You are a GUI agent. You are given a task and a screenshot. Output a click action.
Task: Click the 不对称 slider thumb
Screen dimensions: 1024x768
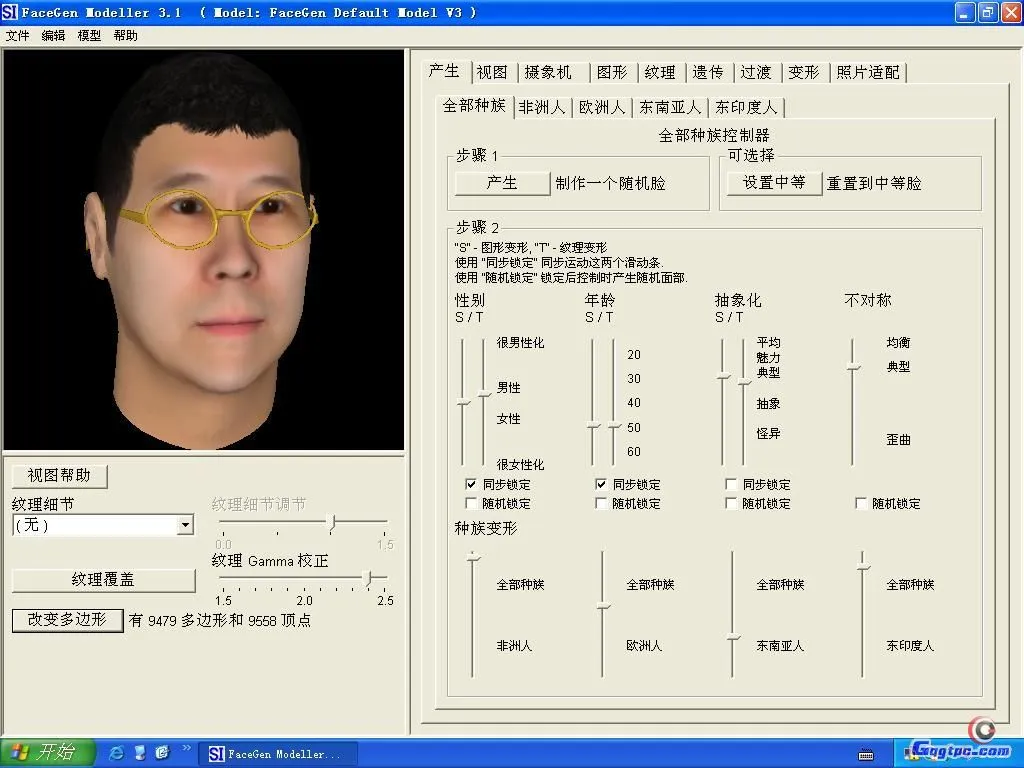(853, 368)
